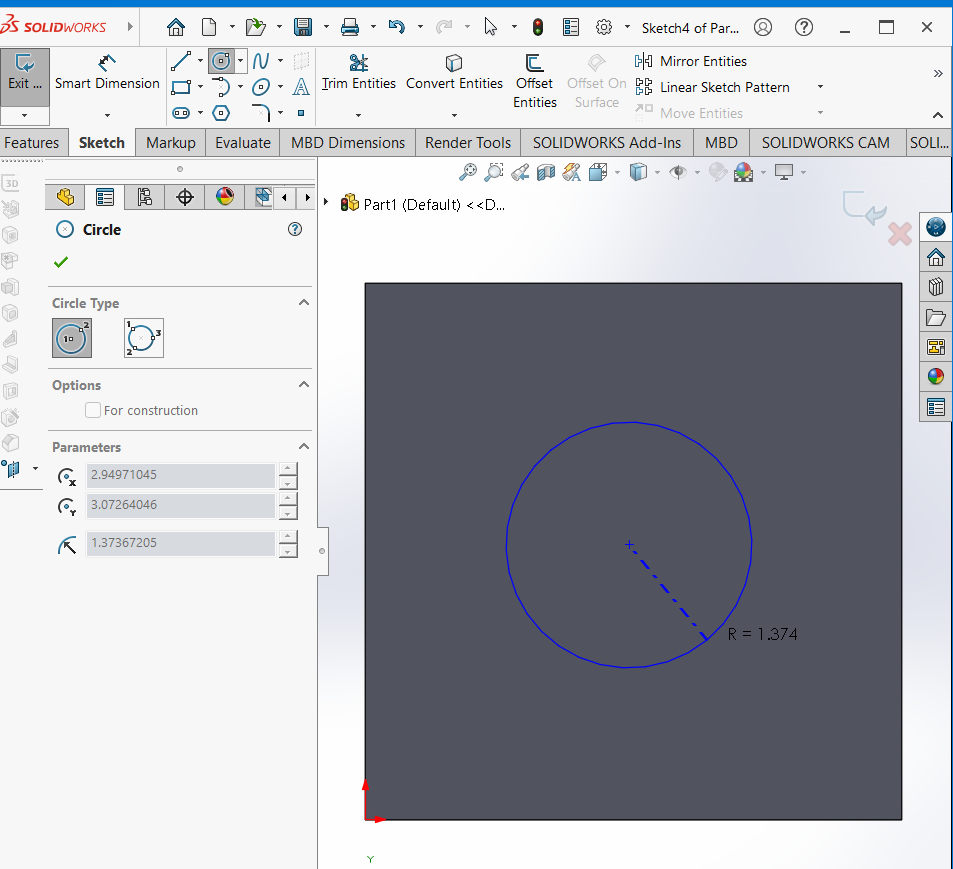Open the Smart Dimension dropdown arrow
This screenshot has width=953, height=869.
pos(107,115)
